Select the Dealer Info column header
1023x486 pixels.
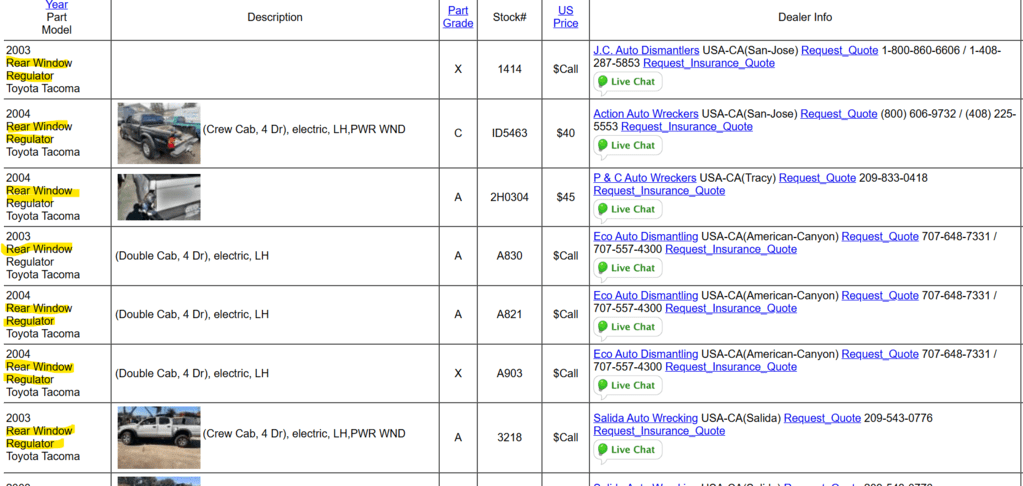pyautogui.click(x=805, y=18)
